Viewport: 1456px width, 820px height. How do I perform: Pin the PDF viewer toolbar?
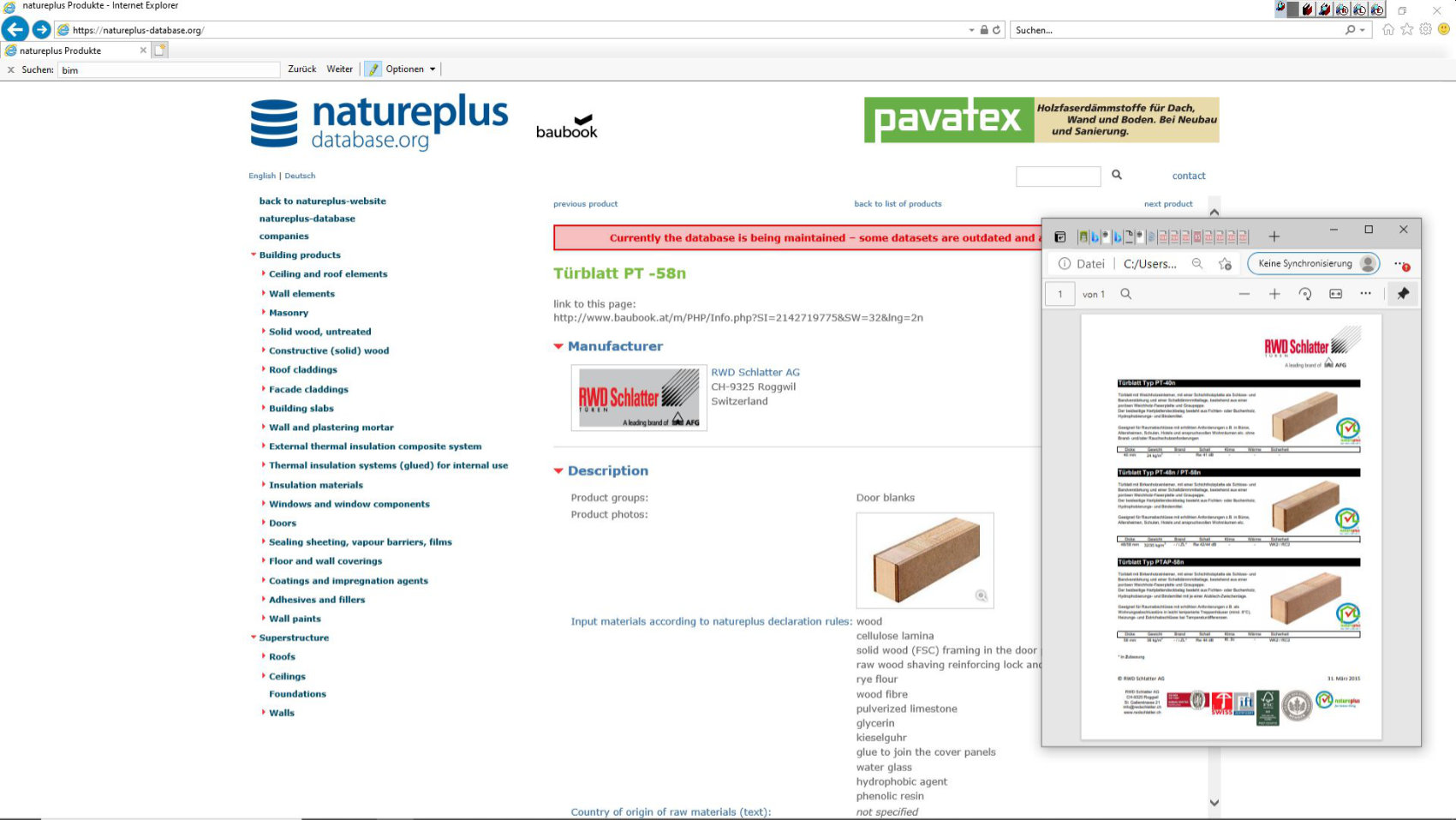(x=1403, y=294)
